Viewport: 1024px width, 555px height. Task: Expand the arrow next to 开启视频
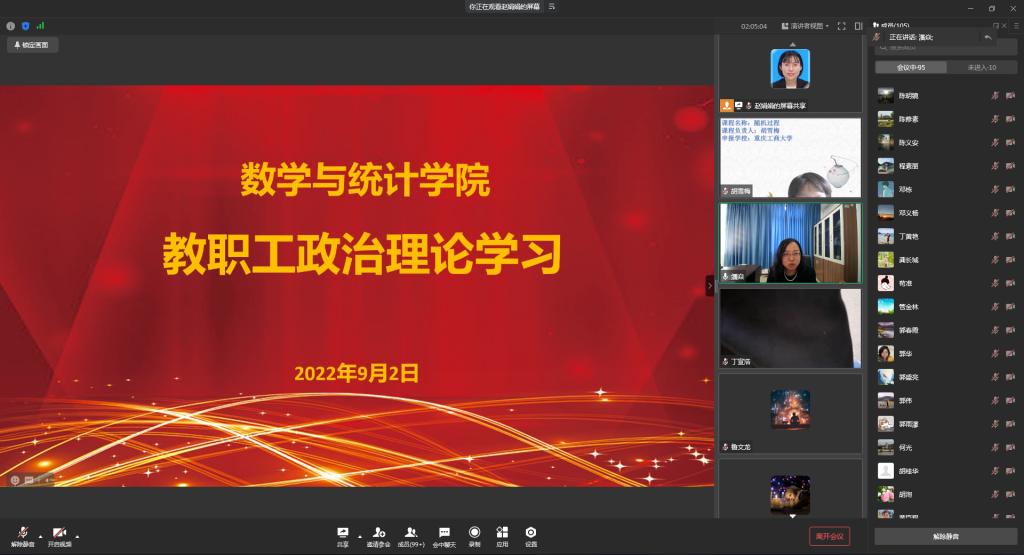point(78,535)
